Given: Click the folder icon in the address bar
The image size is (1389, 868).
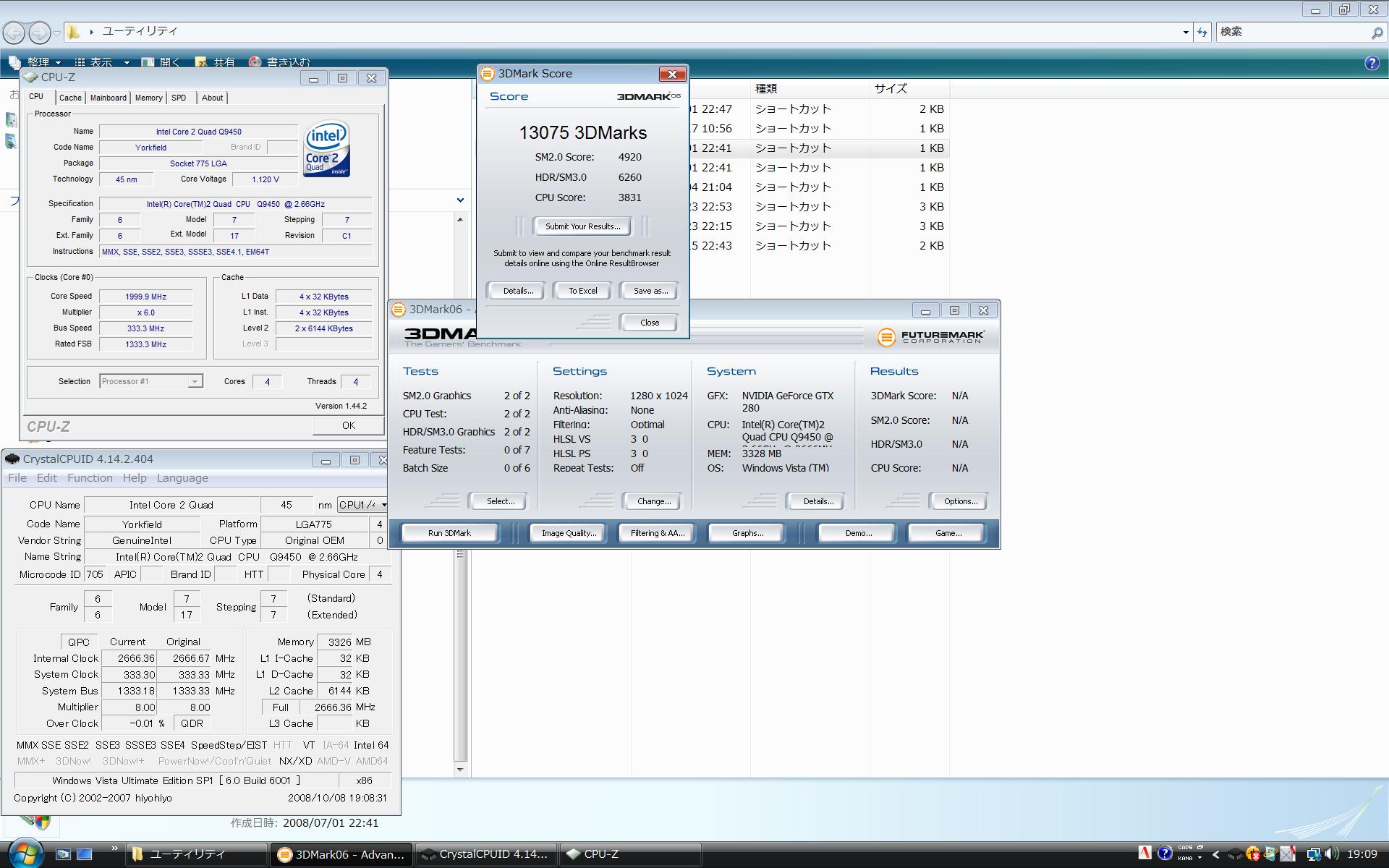Looking at the screenshot, I should (x=73, y=31).
